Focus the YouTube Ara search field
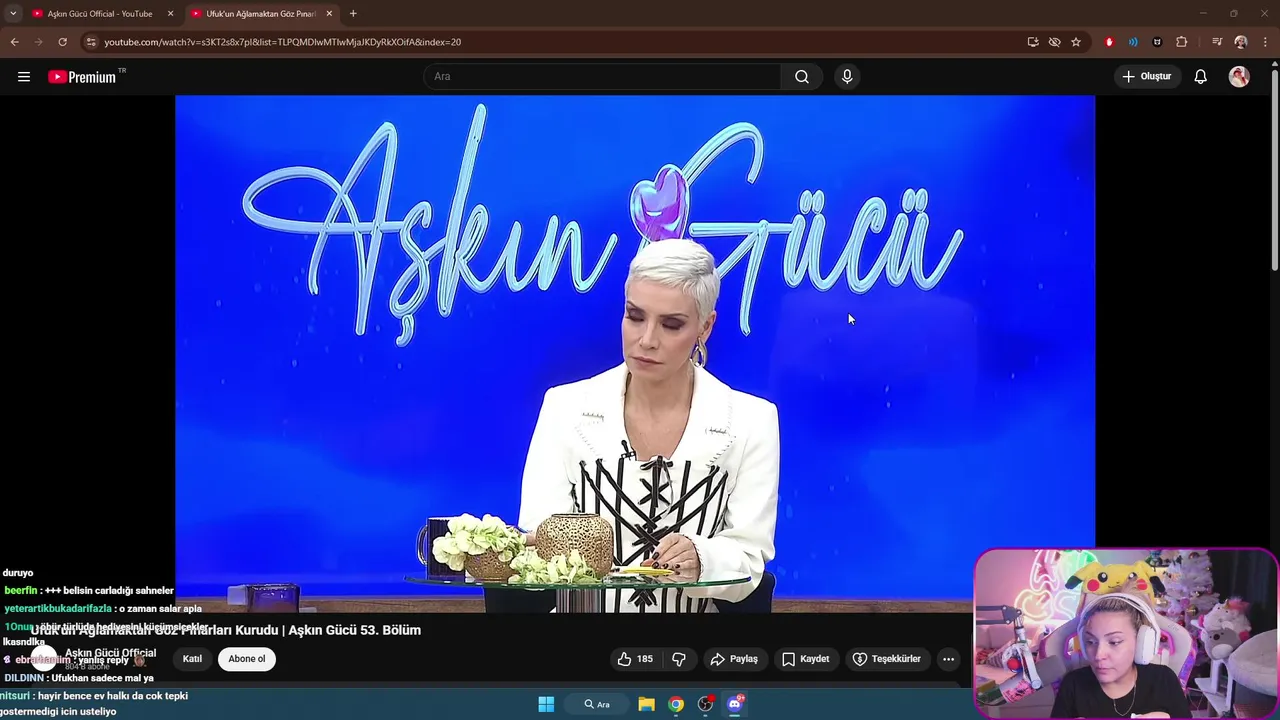 603,77
